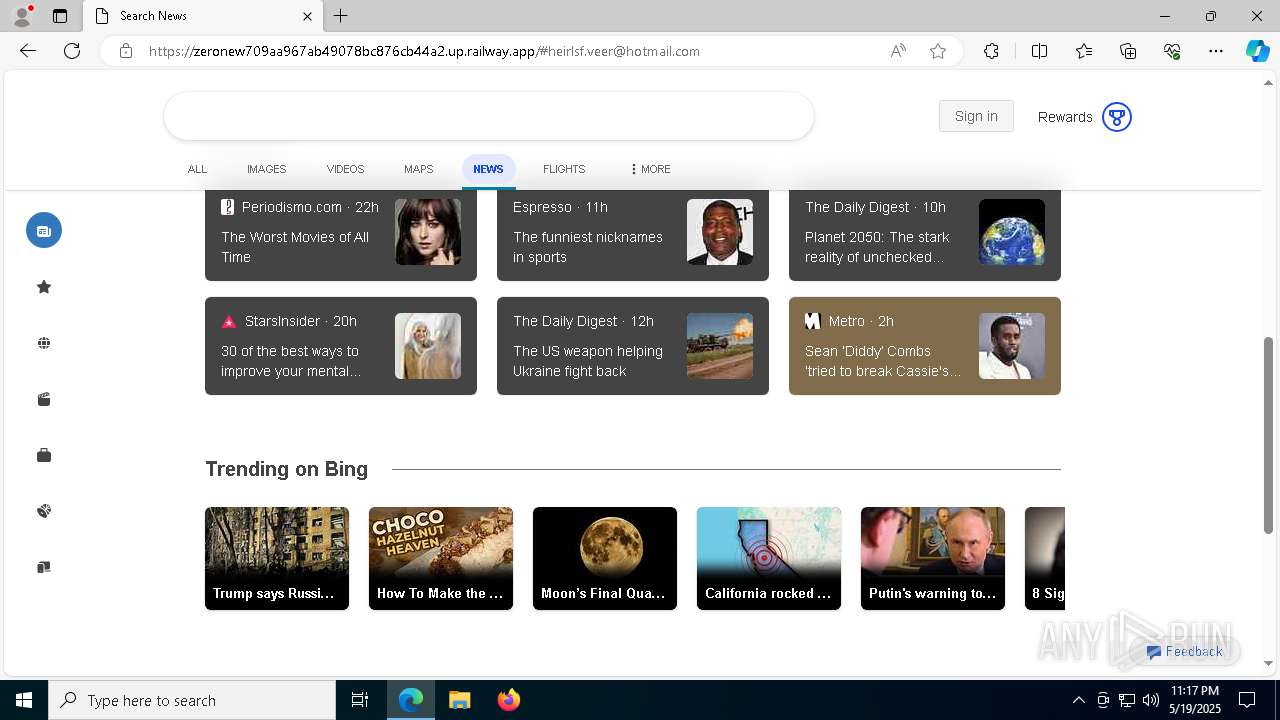Add this page to favorites star
The image size is (1280, 720).
pos(938,51)
